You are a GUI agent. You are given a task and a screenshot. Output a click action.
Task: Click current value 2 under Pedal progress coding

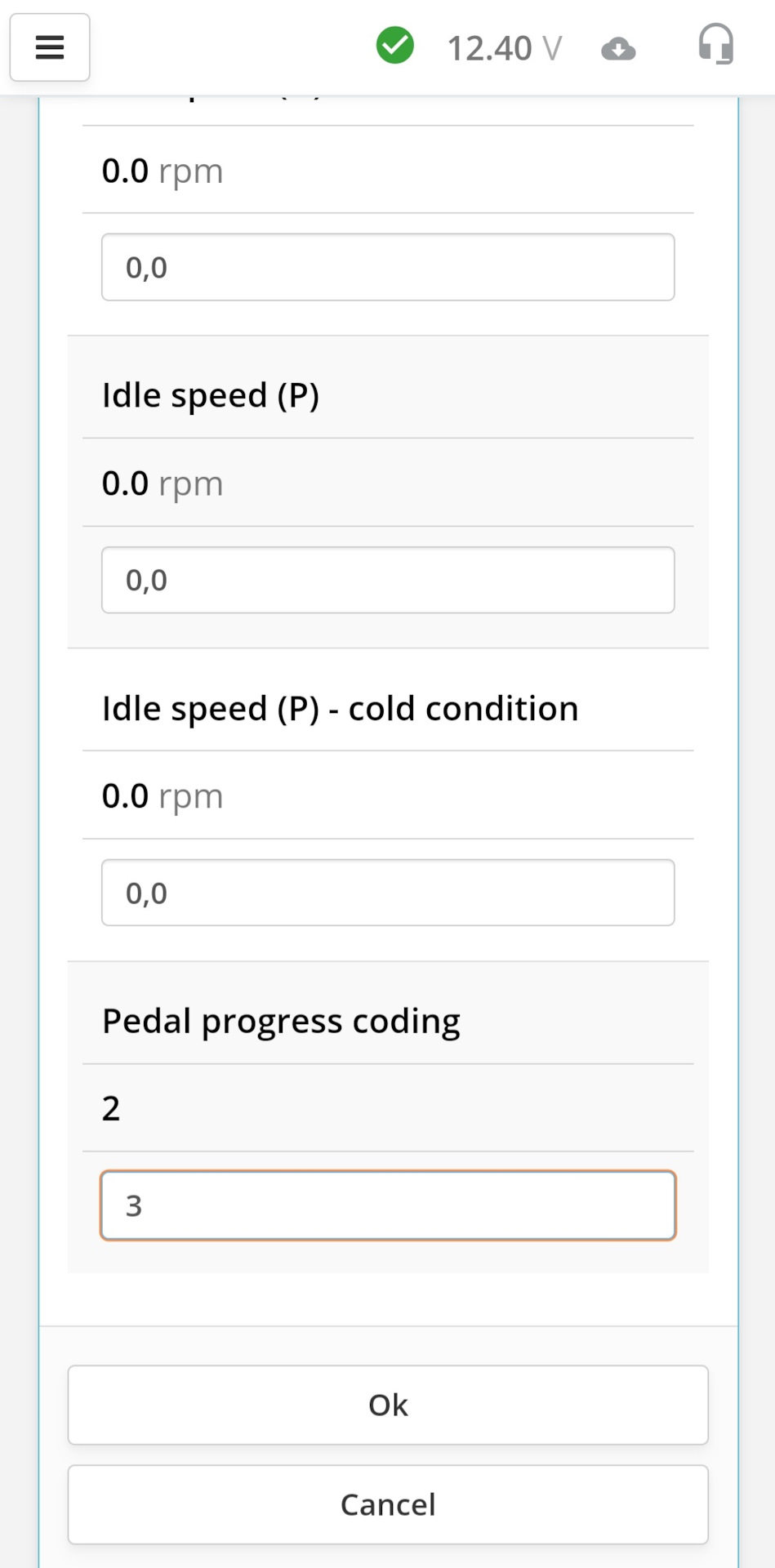pyautogui.click(x=111, y=1108)
